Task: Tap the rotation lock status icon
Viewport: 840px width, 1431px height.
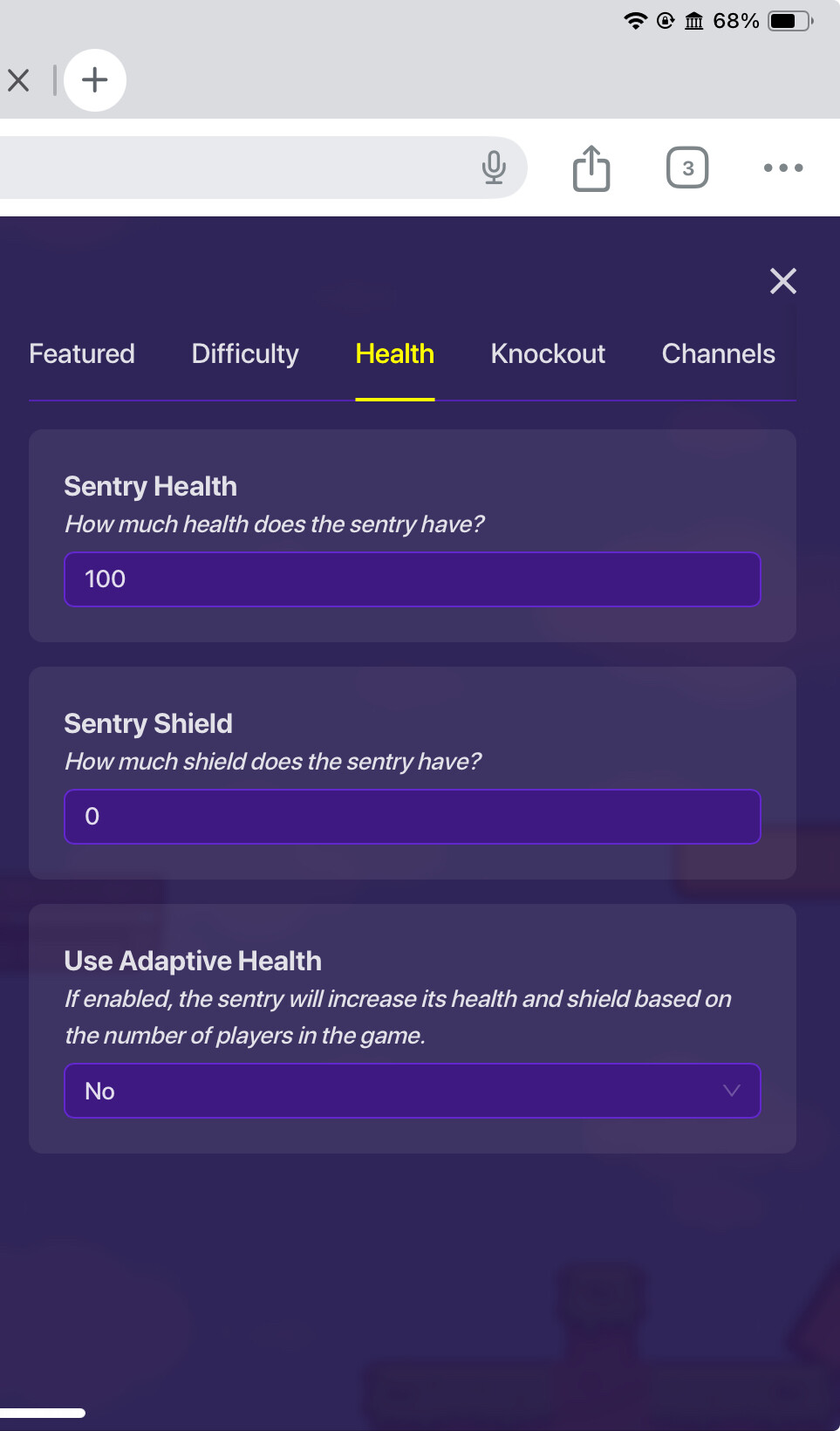Action: [x=666, y=21]
